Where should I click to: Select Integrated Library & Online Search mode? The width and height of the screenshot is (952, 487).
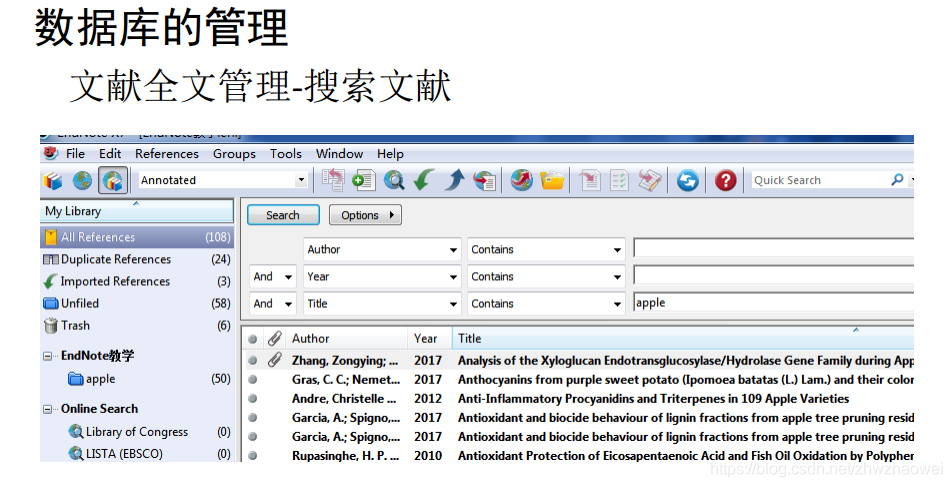(x=113, y=180)
